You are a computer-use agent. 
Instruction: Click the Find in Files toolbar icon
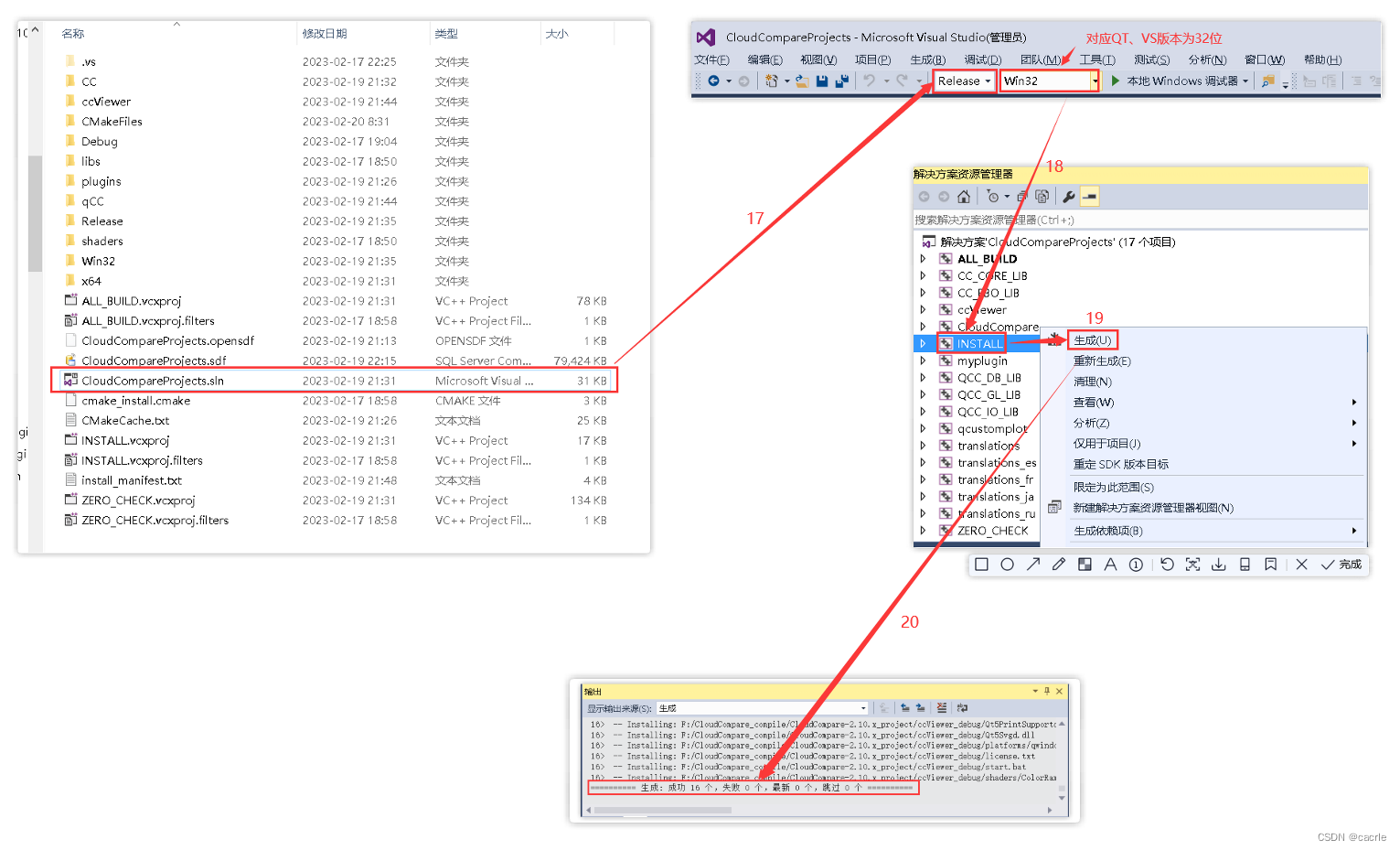tap(1267, 81)
